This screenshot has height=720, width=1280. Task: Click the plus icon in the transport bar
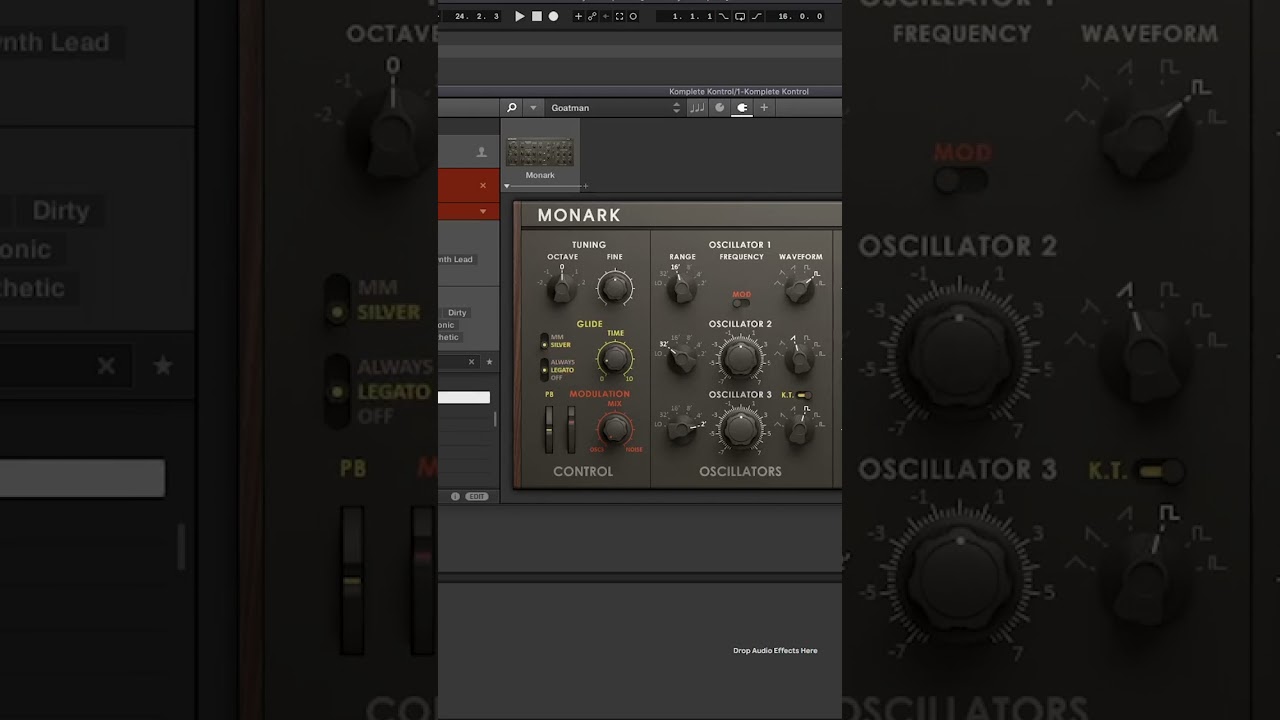click(x=578, y=16)
